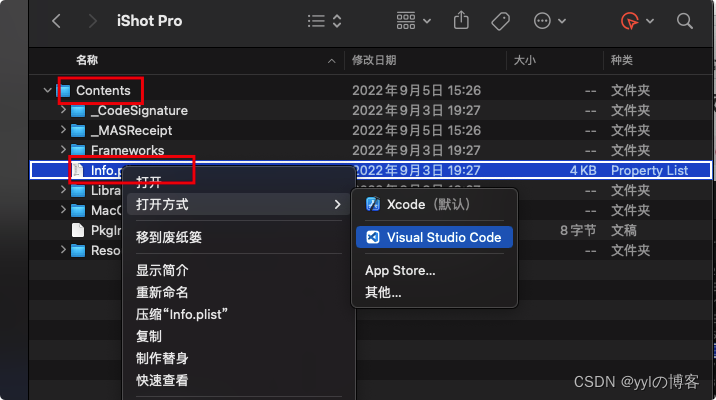Expand the Frameworks folder
716x400 pixels.
[x=63, y=150]
